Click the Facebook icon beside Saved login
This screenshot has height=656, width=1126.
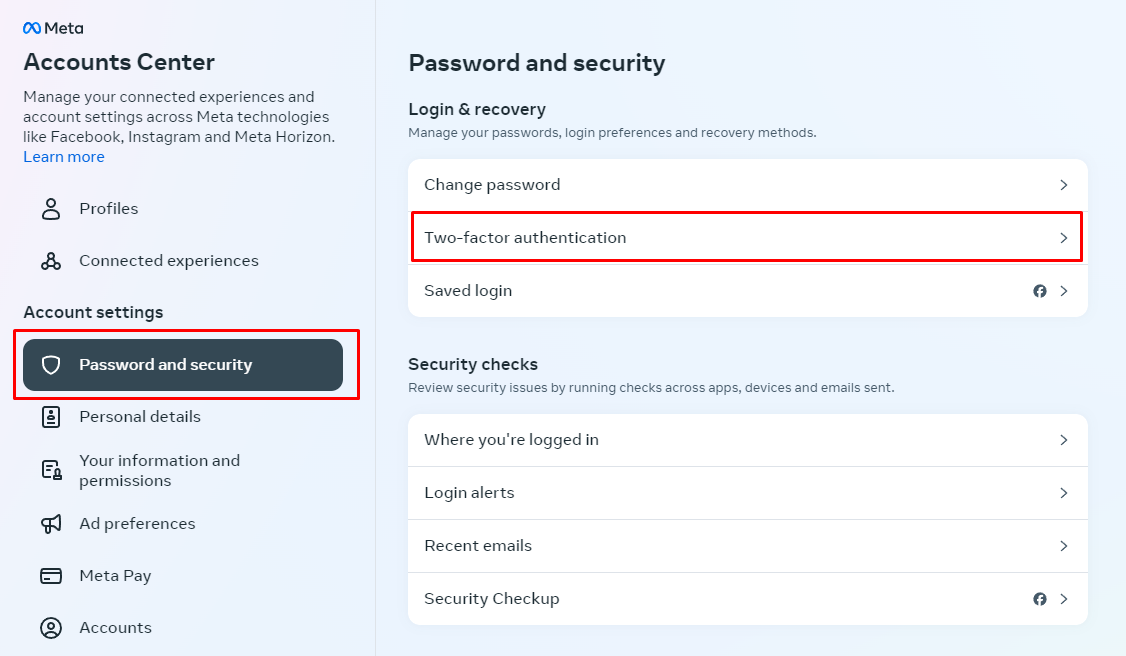coord(1040,291)
